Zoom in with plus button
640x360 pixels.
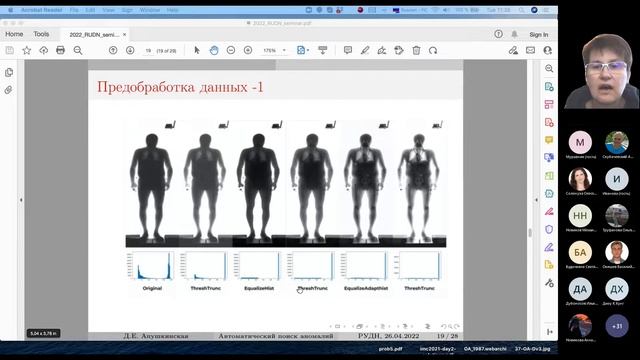[x=248, y=50]
